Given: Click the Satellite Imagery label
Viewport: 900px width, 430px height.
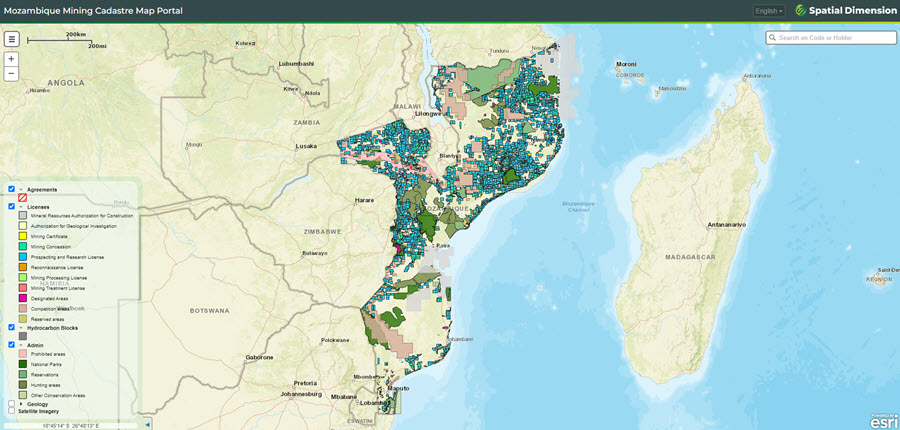Looking at the screenshot, I should [x=38, y=411].
